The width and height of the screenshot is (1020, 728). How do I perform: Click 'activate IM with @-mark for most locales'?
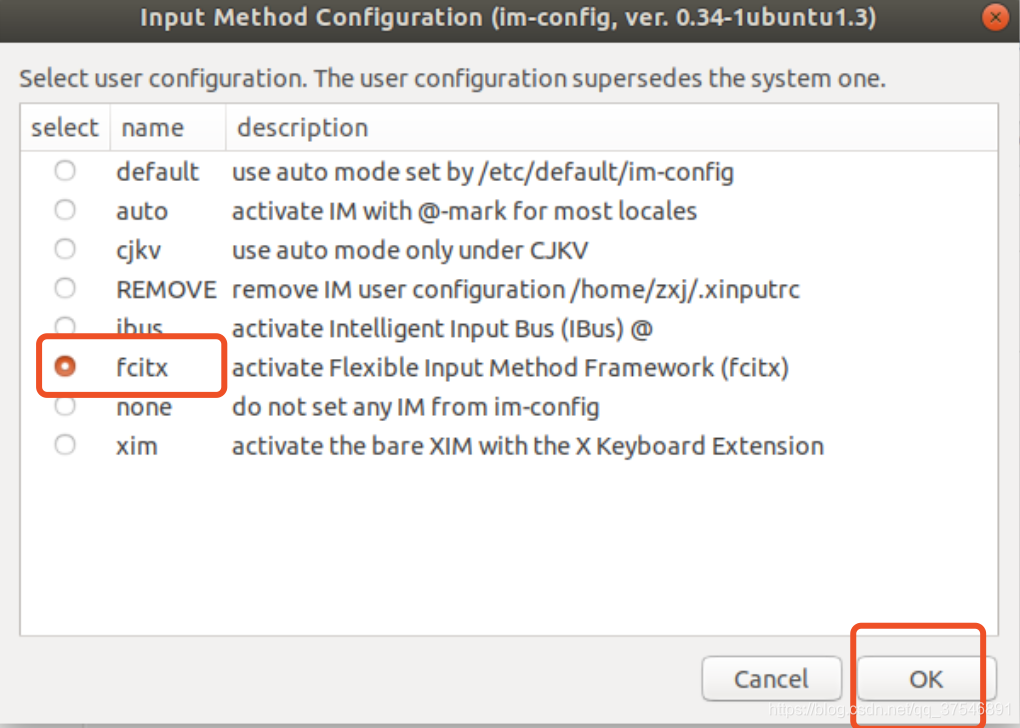tap(464, 211)
